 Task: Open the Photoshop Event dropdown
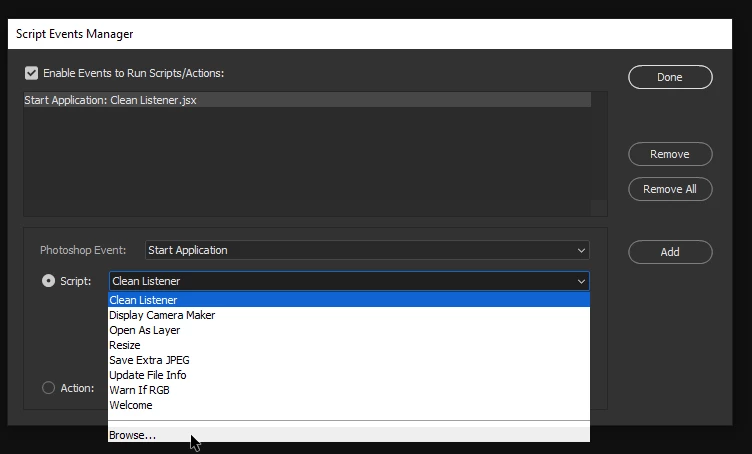(367, 250)
